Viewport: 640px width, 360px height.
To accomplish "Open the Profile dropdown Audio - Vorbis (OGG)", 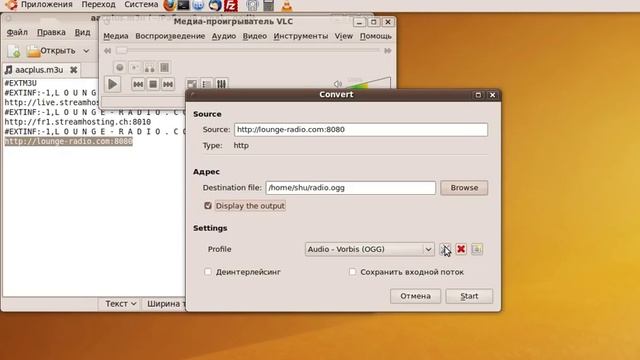I will tap(369, 249).
